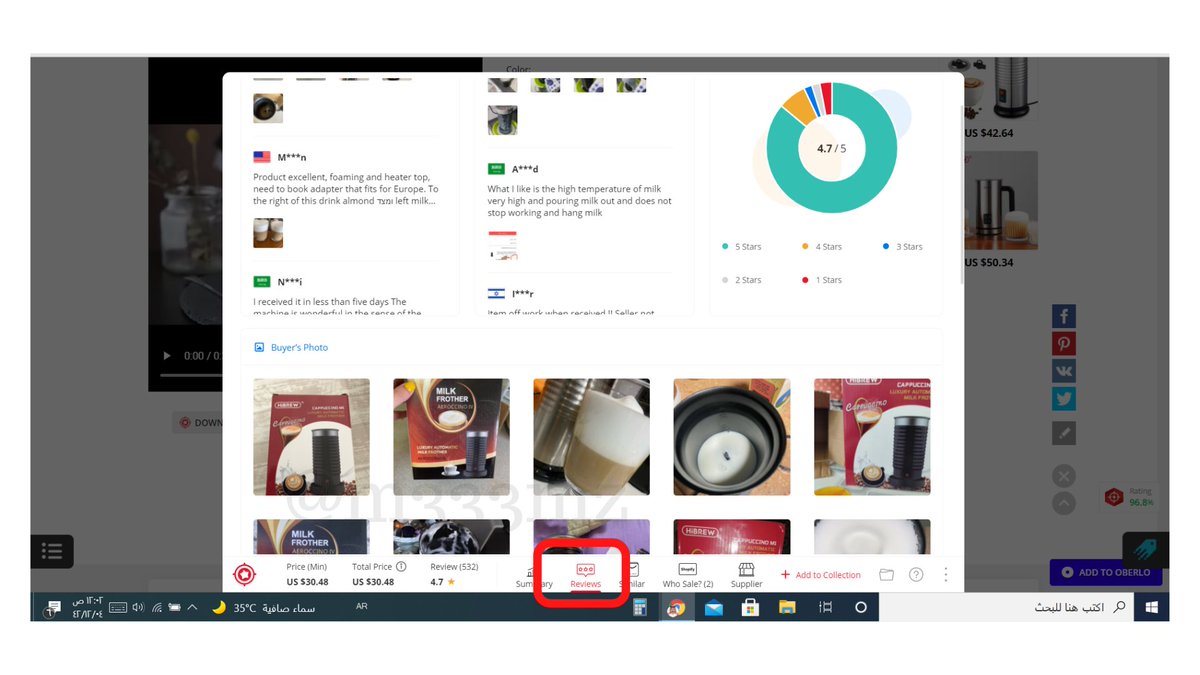Click the Buyer's Photo heading

(x=291, y=347)
